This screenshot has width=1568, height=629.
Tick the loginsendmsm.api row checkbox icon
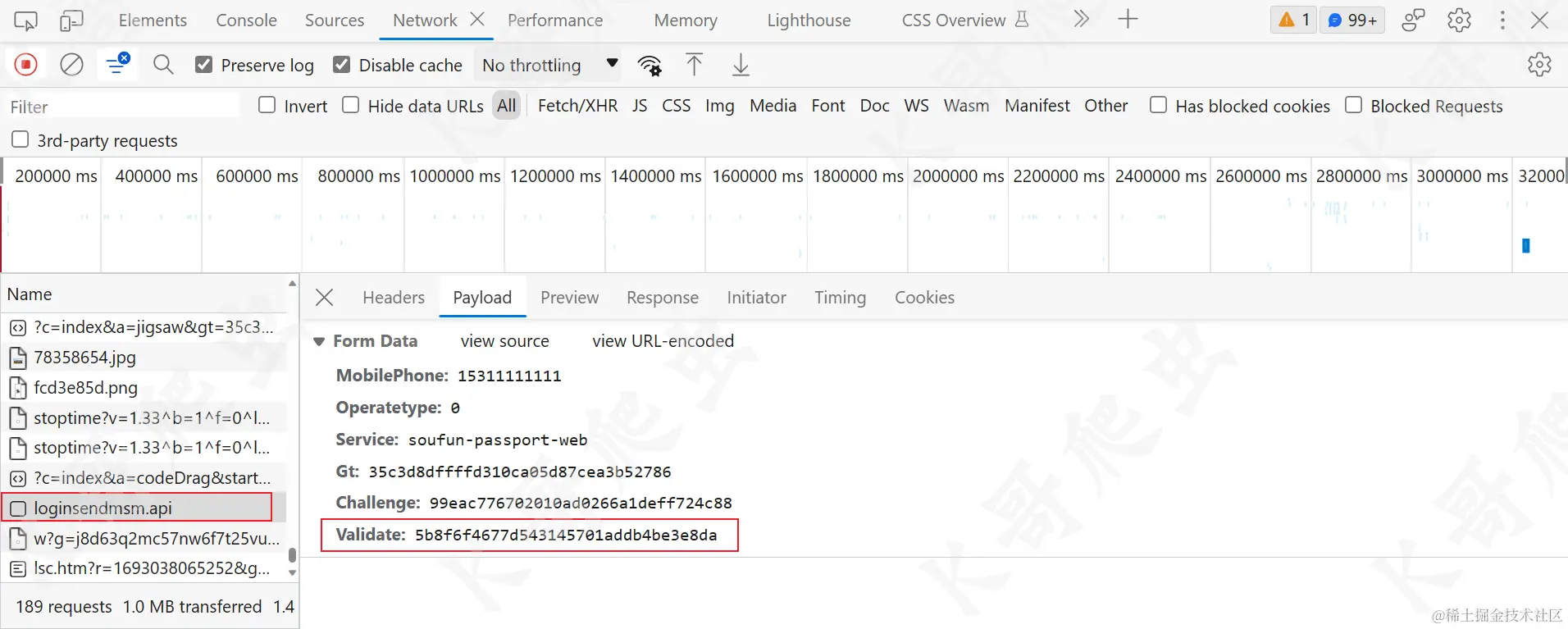[x=18, y=508]
